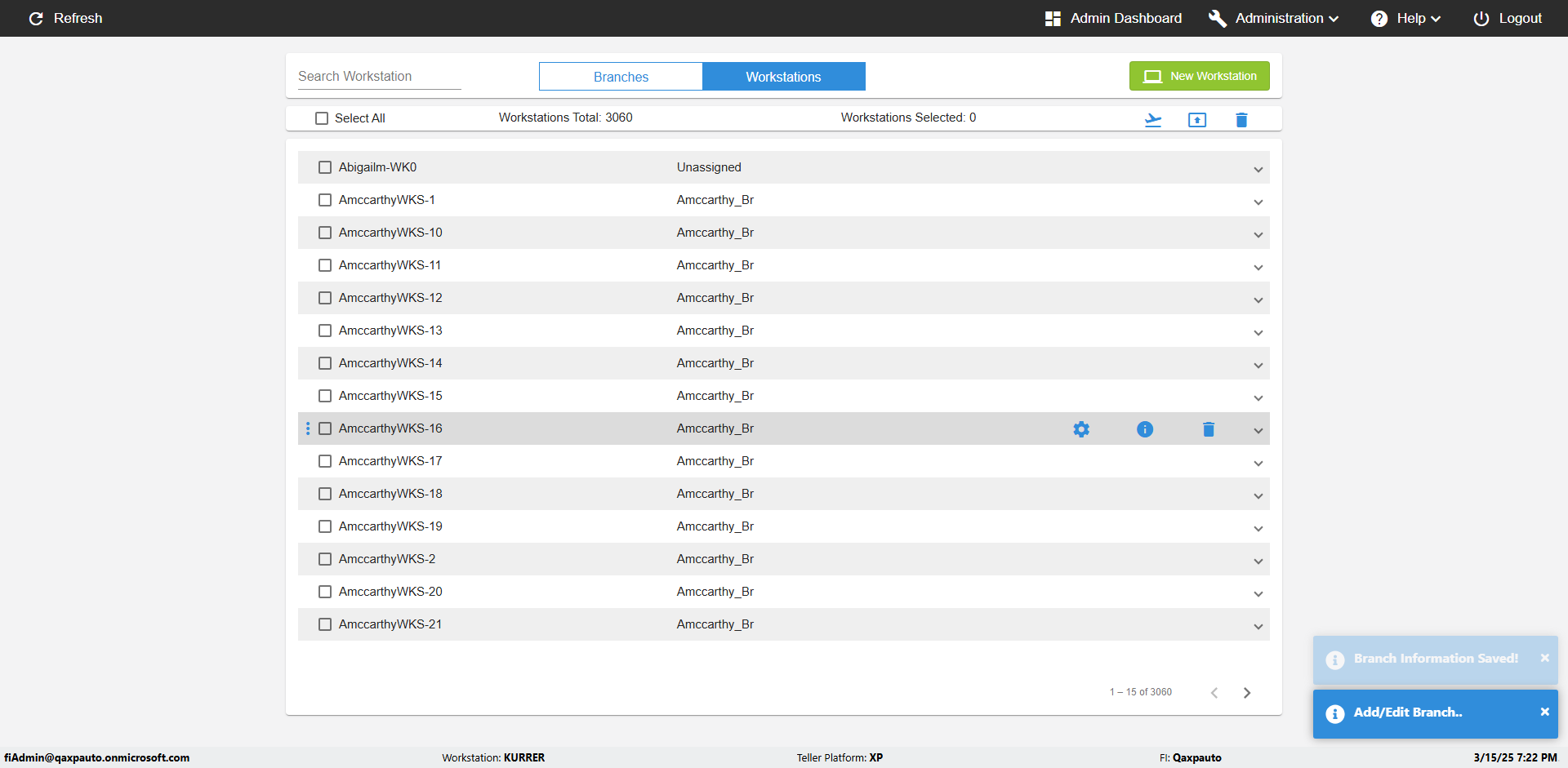The width and height of the screenshot is (1568, 768).
Task: Check the AmccarthyWKS-21 checkbox
Action: coord(325,624)
